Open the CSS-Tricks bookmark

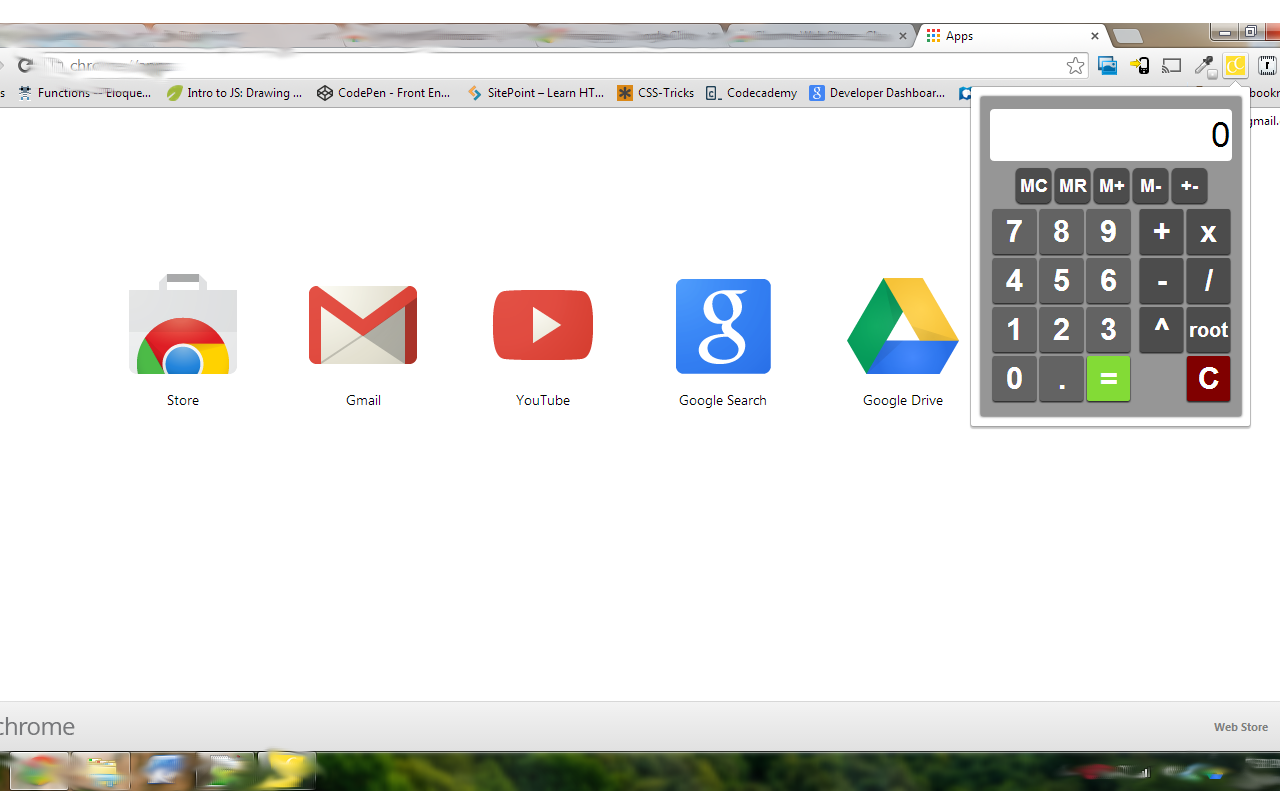656,93
